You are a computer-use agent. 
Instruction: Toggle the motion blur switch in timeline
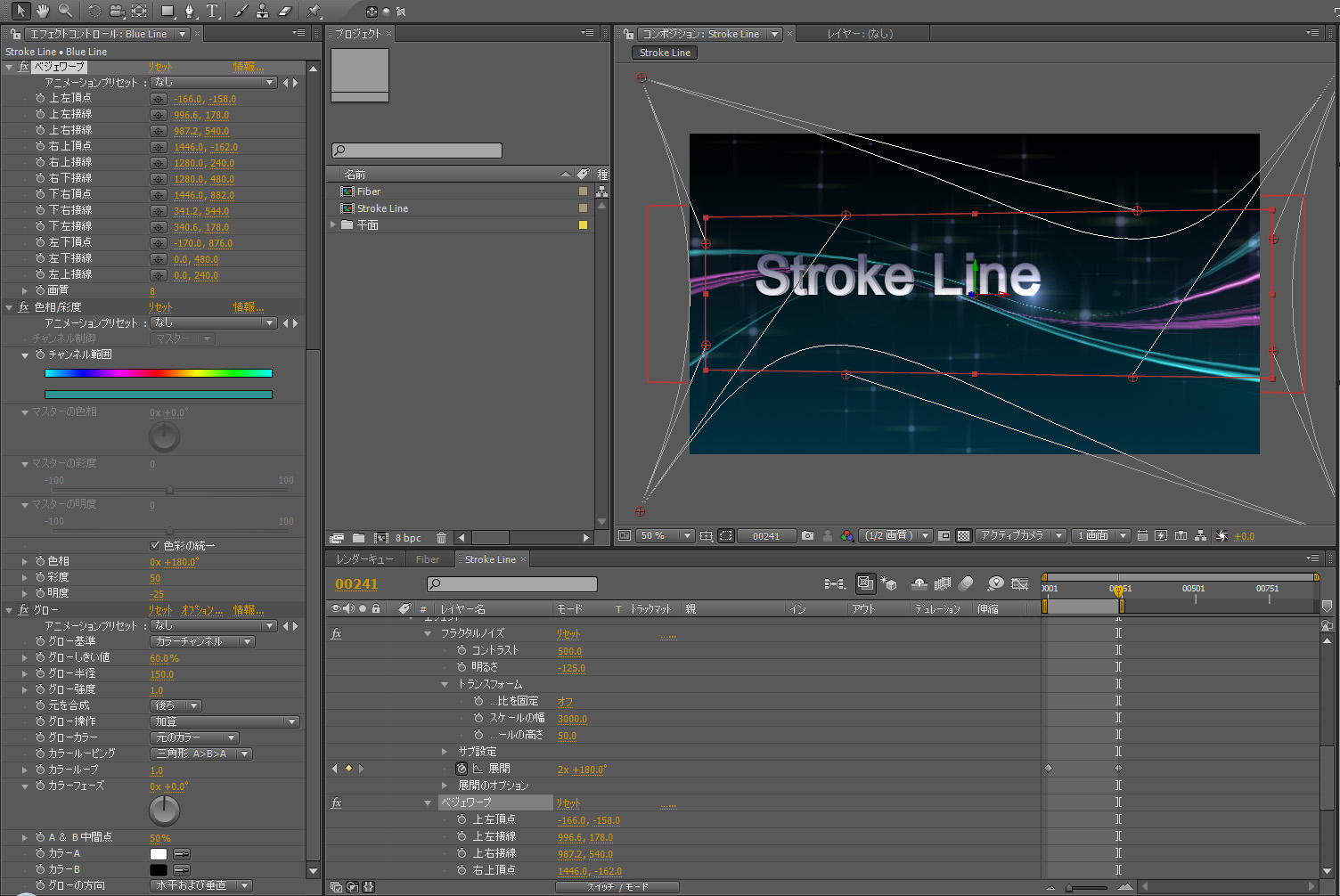[x=966, y=583]
